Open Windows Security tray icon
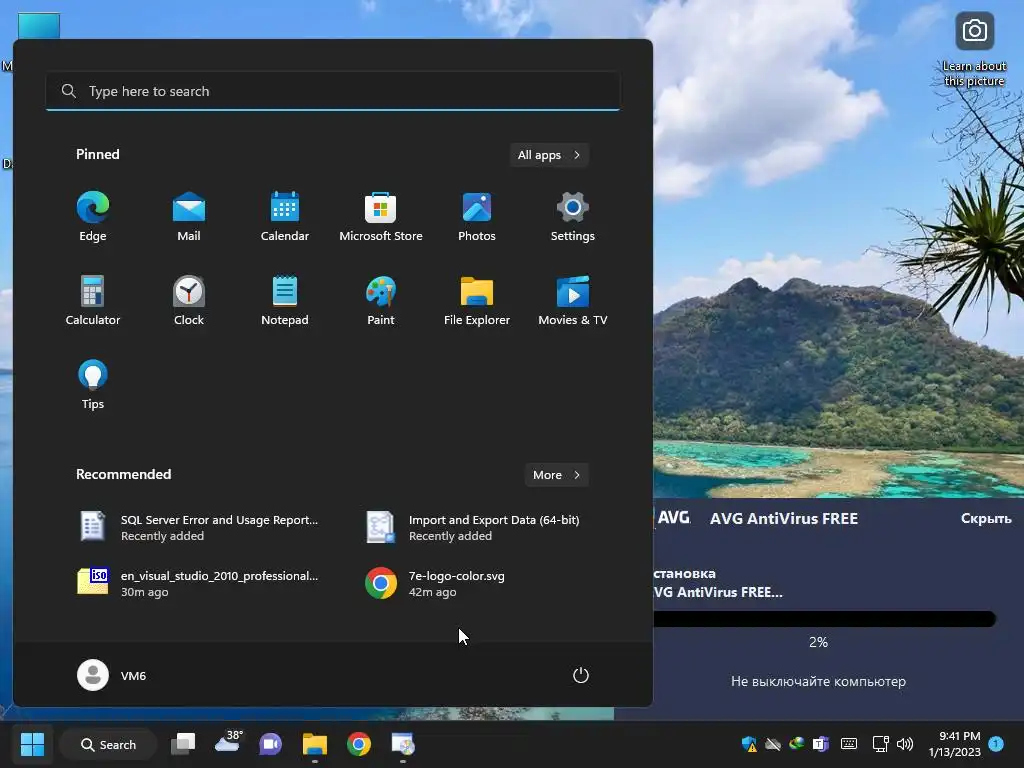The width and height of the screenshot is (1024, 768). pos(749,744)
